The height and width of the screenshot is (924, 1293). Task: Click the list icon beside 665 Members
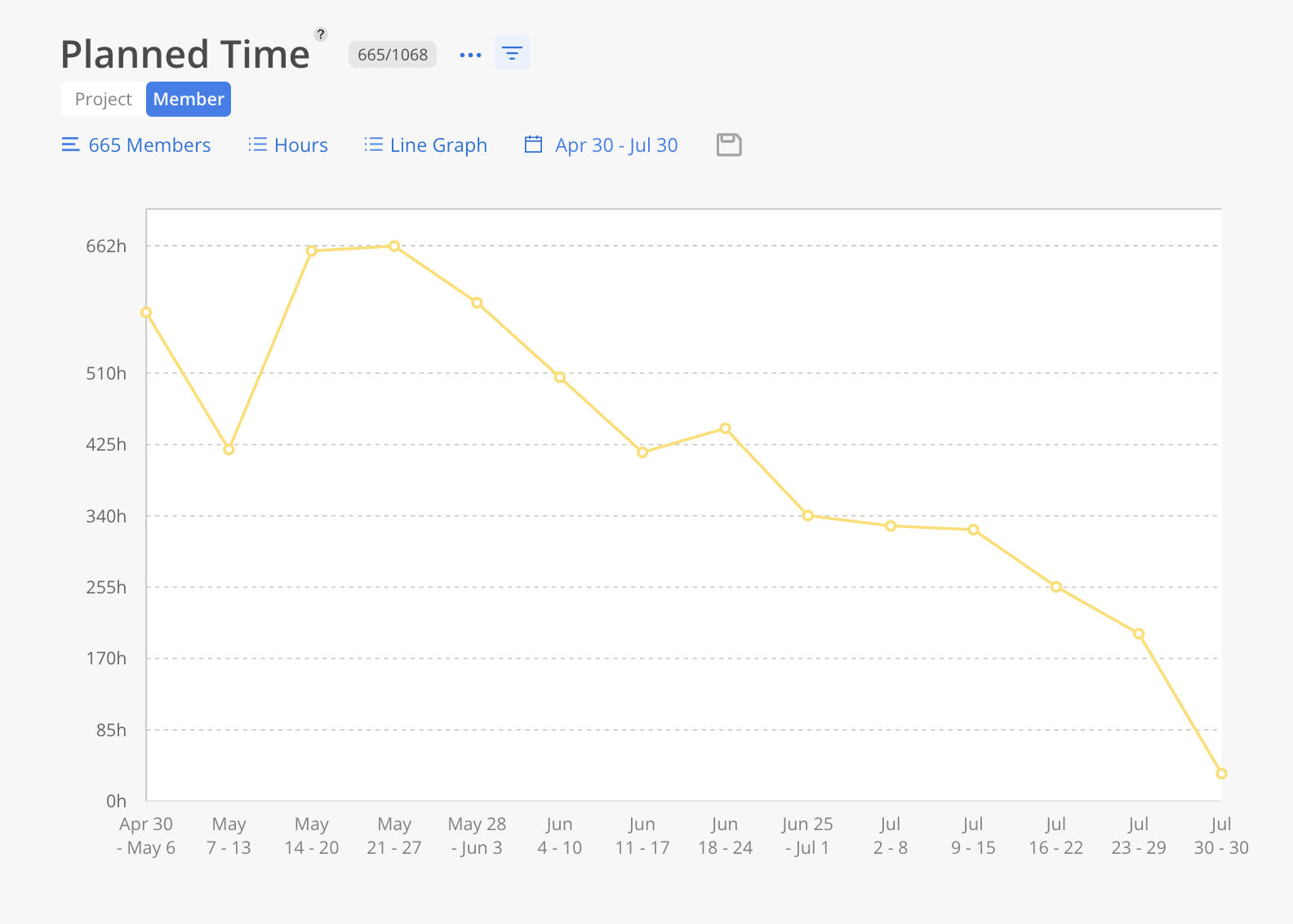(x=70, y=144)
